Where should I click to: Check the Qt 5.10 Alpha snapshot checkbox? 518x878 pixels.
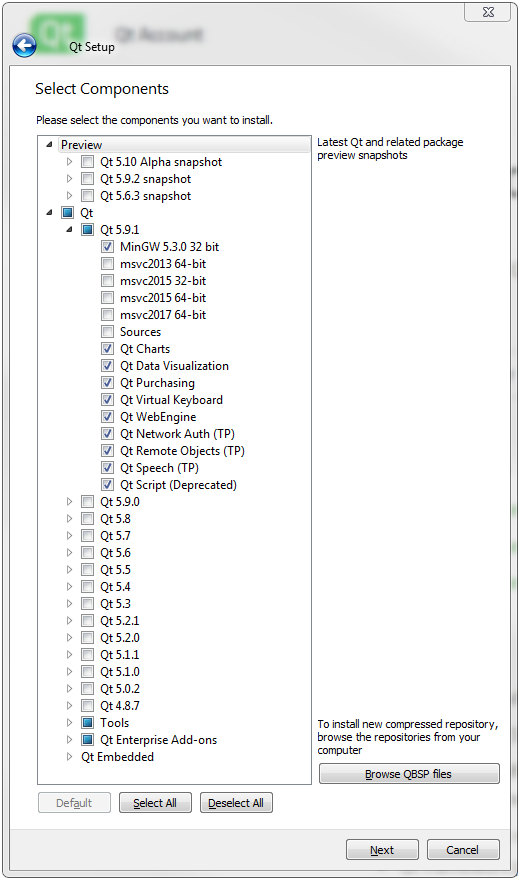point(87,162)
